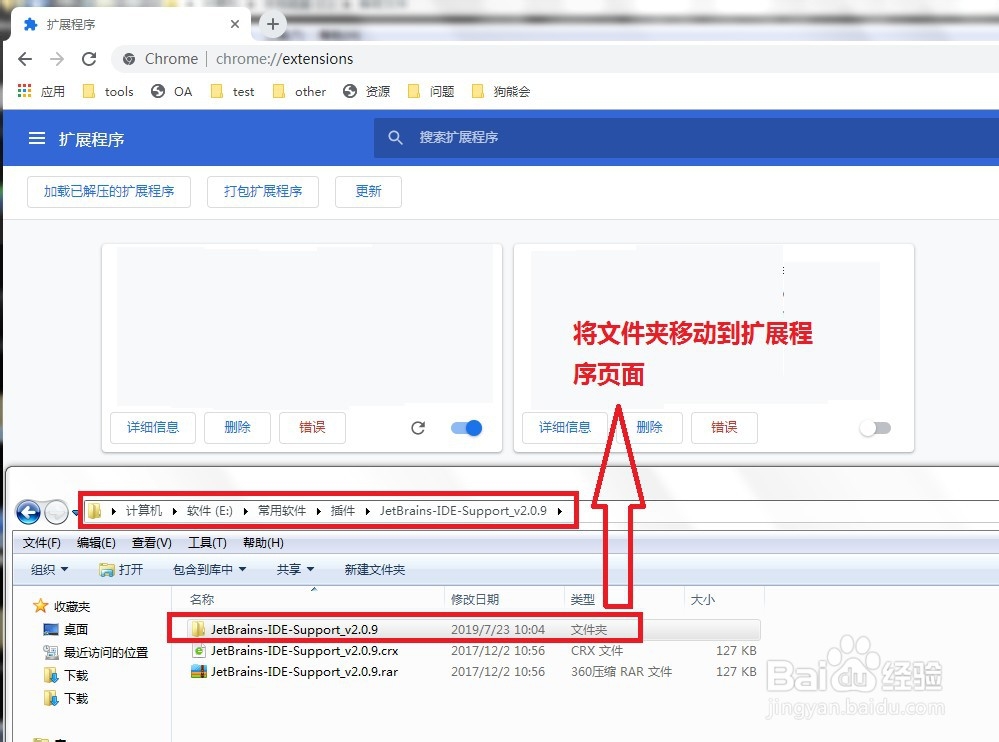Click 打包扩展程序 button
Image resolution: width=999 pixels, height=742 pixels.
[262, 192]
